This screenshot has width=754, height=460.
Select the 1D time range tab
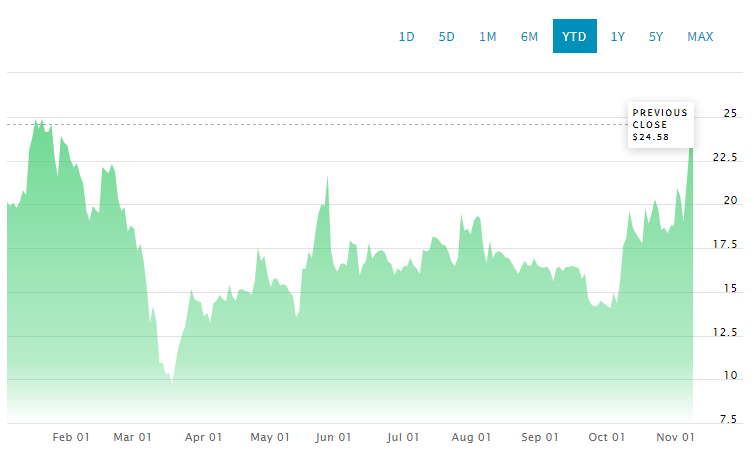click(406, 37)
